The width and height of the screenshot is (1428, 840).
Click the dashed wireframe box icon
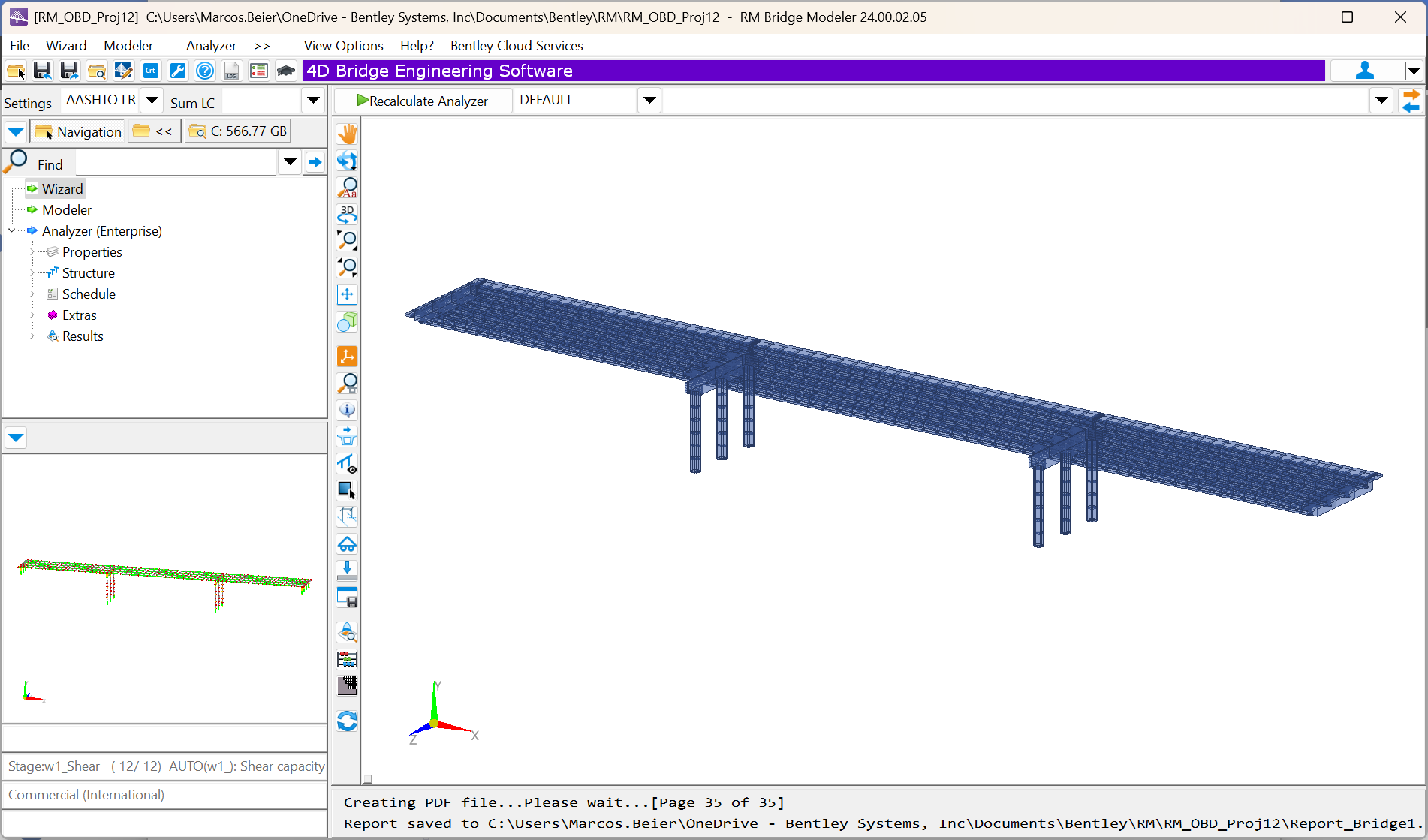click(x=347, y=516)
